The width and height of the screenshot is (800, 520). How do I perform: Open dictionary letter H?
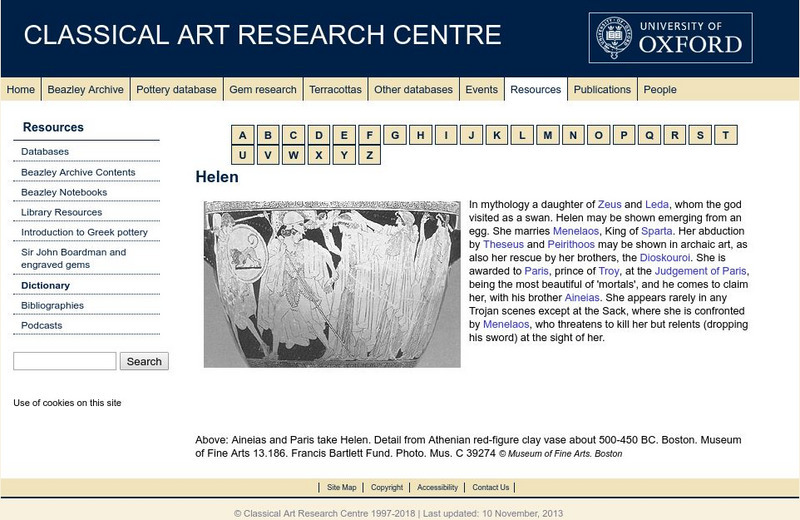coord(420,135)
